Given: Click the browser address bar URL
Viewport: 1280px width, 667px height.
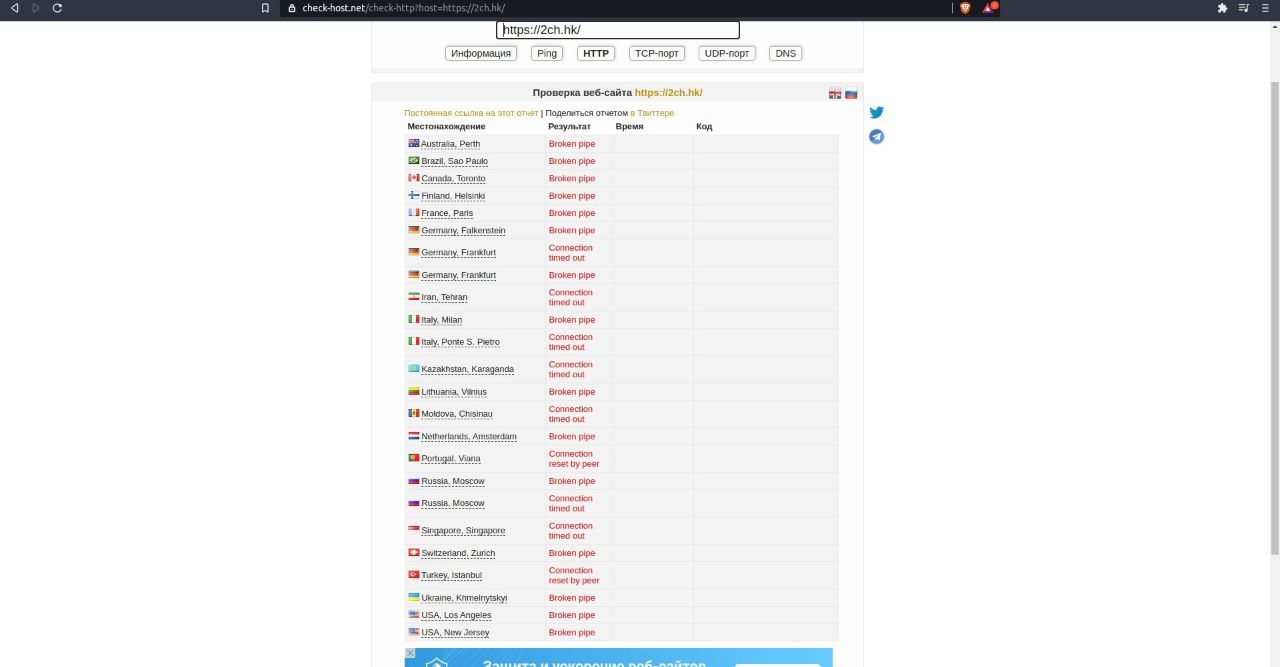Looking at the screenshot, I should 404,7.
